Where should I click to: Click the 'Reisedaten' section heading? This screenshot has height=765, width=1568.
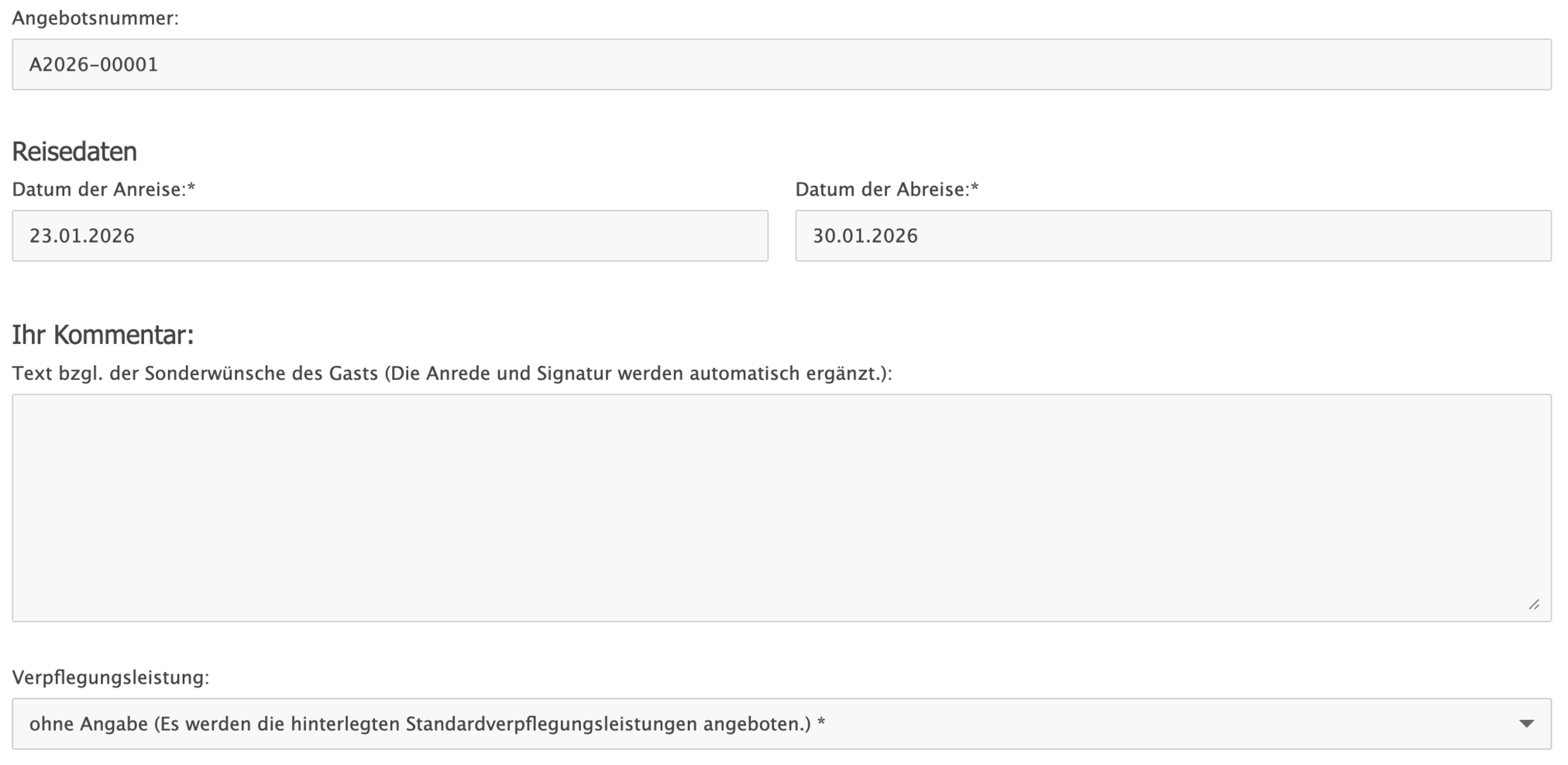click(x=74, y=152)
